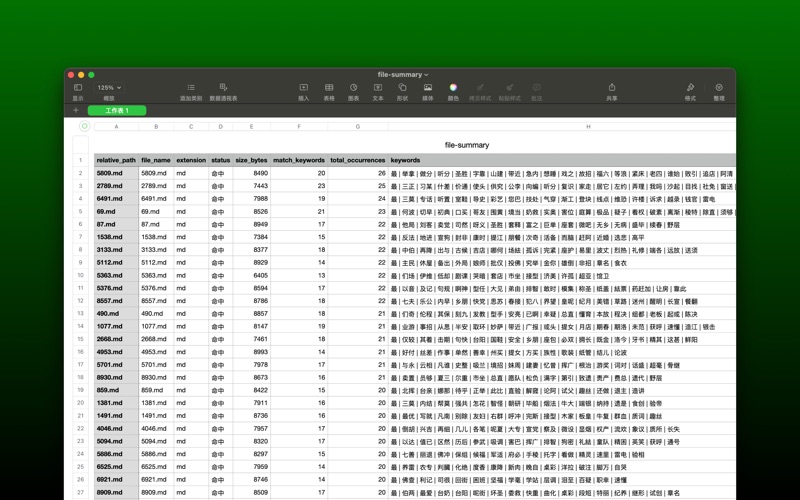Image resolution: width=800 pixels, height=500 pixels.
Task: Click the 粘贴样式 paste style icon
Action: coord(509,87)
